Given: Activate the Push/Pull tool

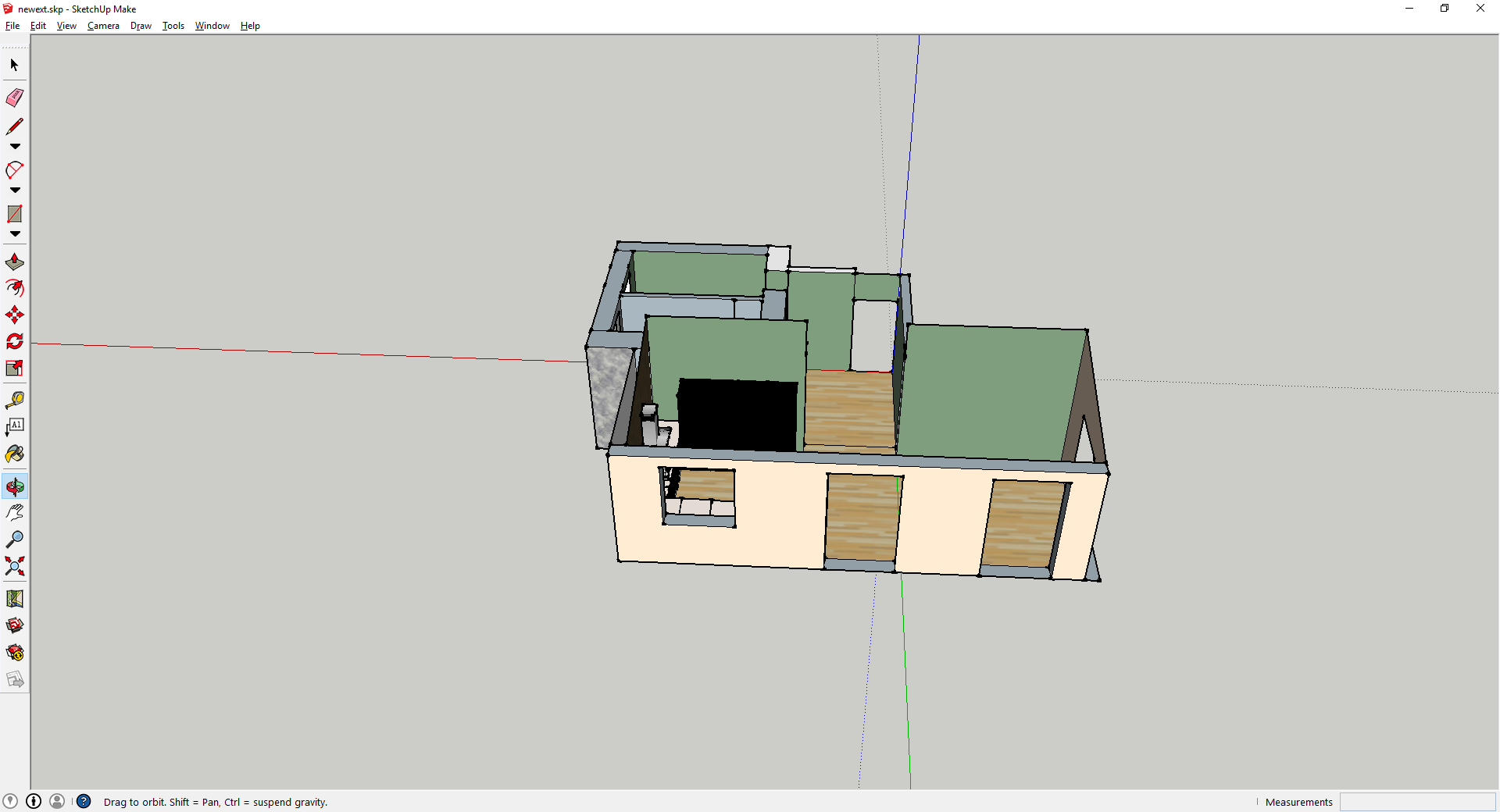Looking at the screenshot, I should [15, 262].
